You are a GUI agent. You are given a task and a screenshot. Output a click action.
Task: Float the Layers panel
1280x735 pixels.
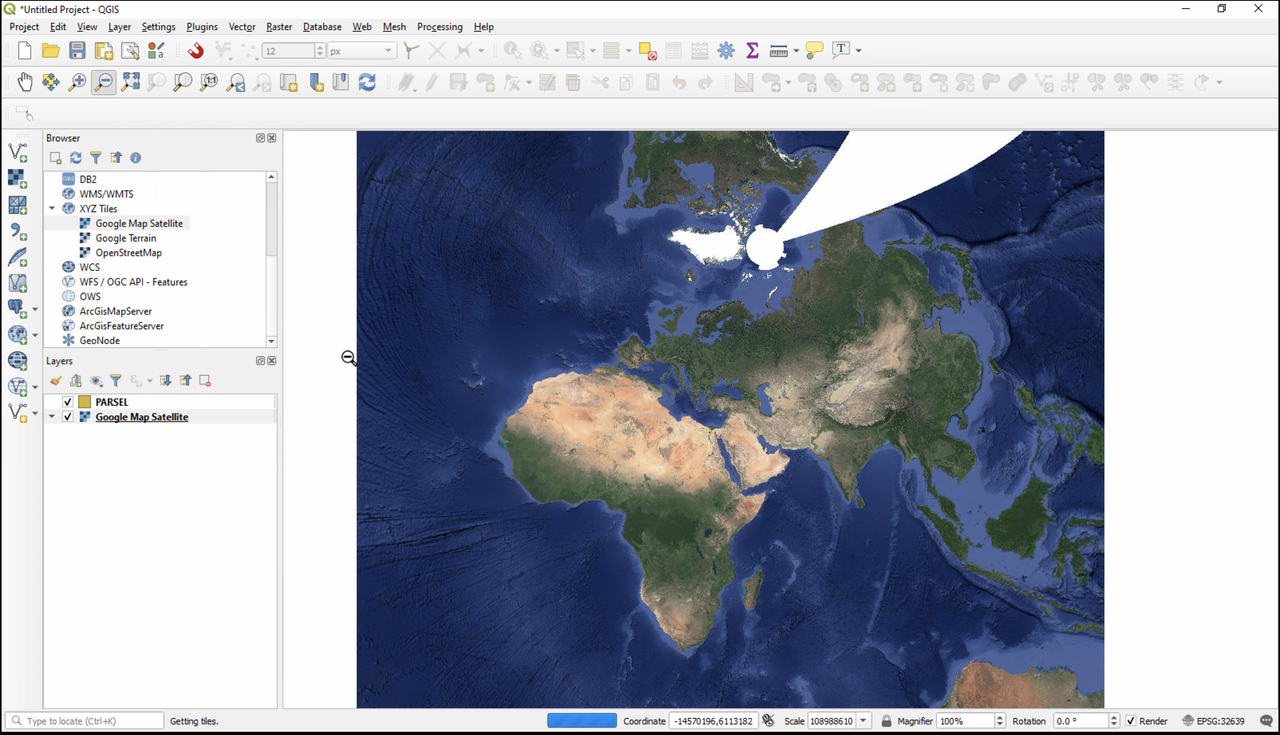260,361
